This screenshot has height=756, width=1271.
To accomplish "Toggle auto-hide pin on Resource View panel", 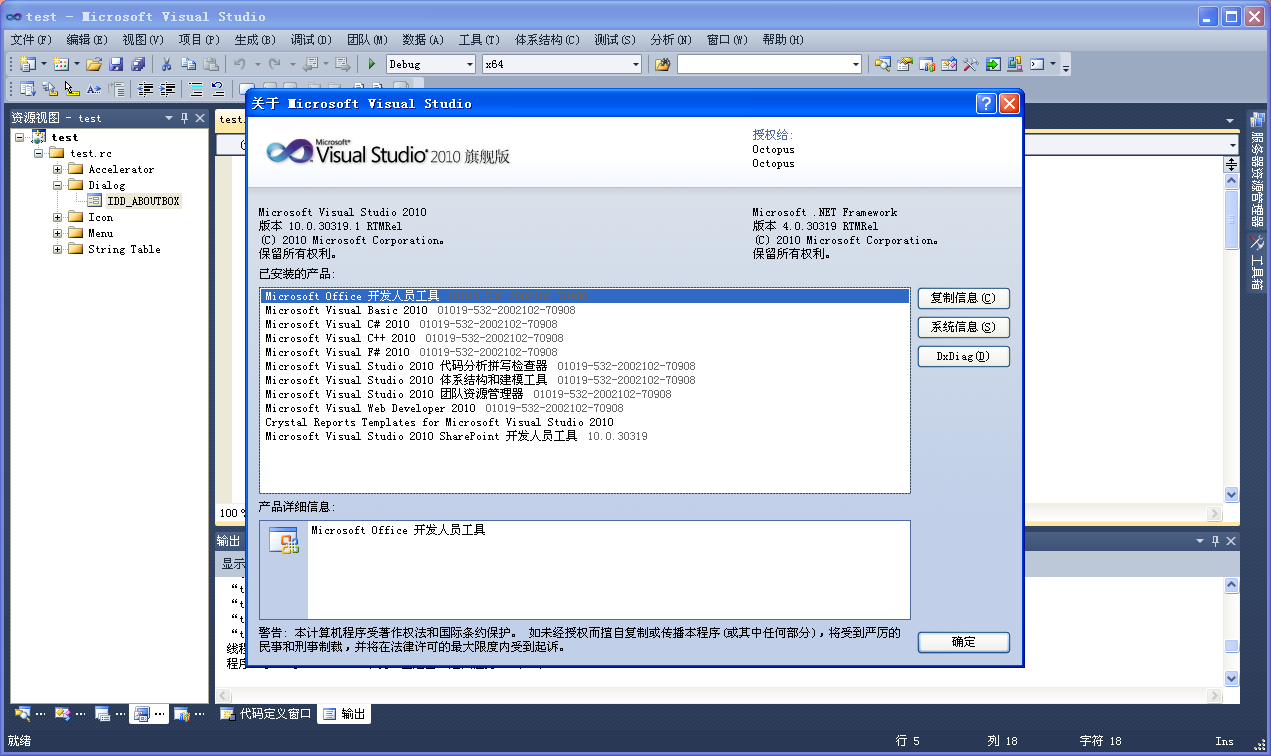I will click(184, 118).
